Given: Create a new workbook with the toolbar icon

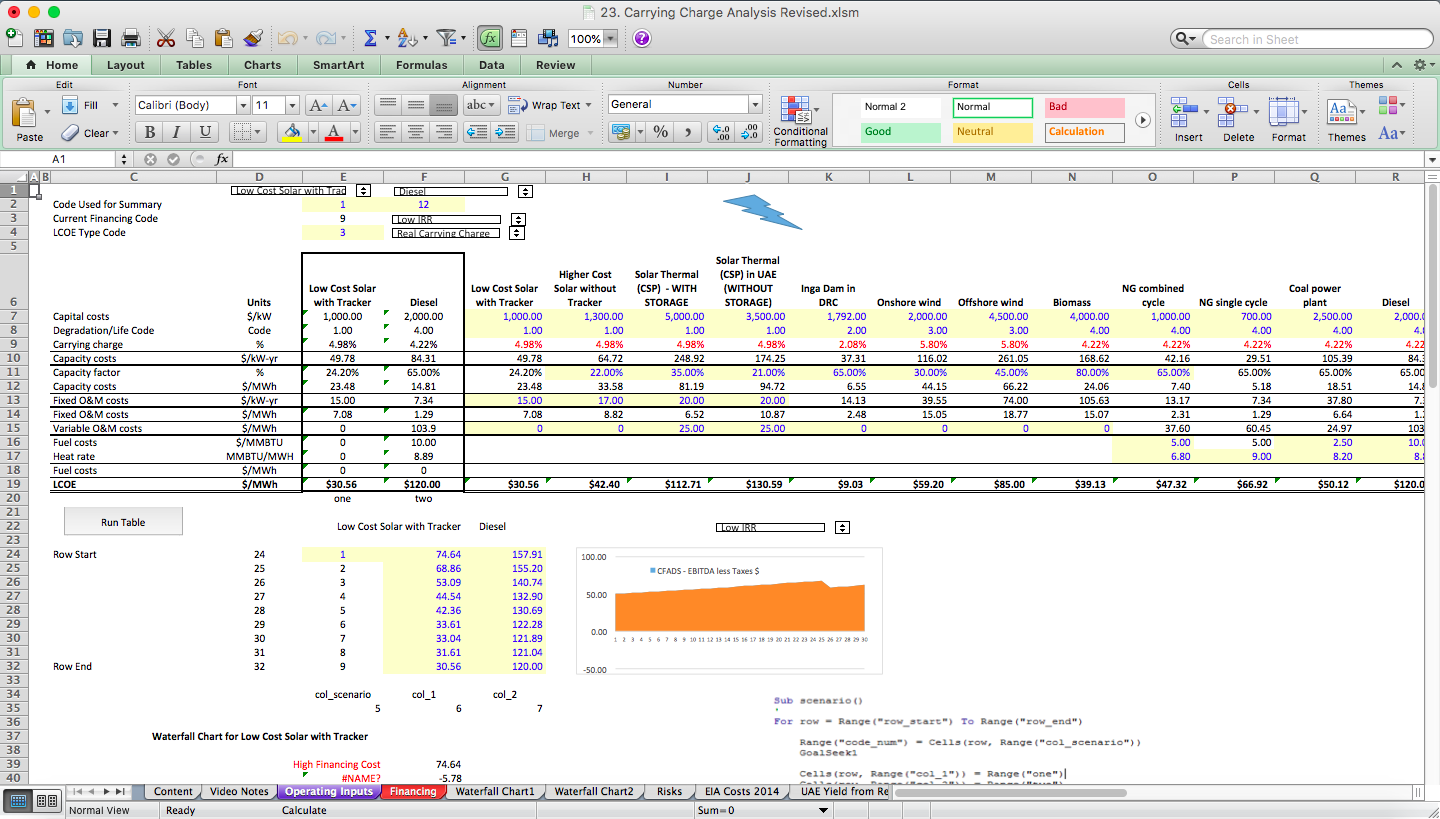Looking at the screenshot, I should [14, 38].
